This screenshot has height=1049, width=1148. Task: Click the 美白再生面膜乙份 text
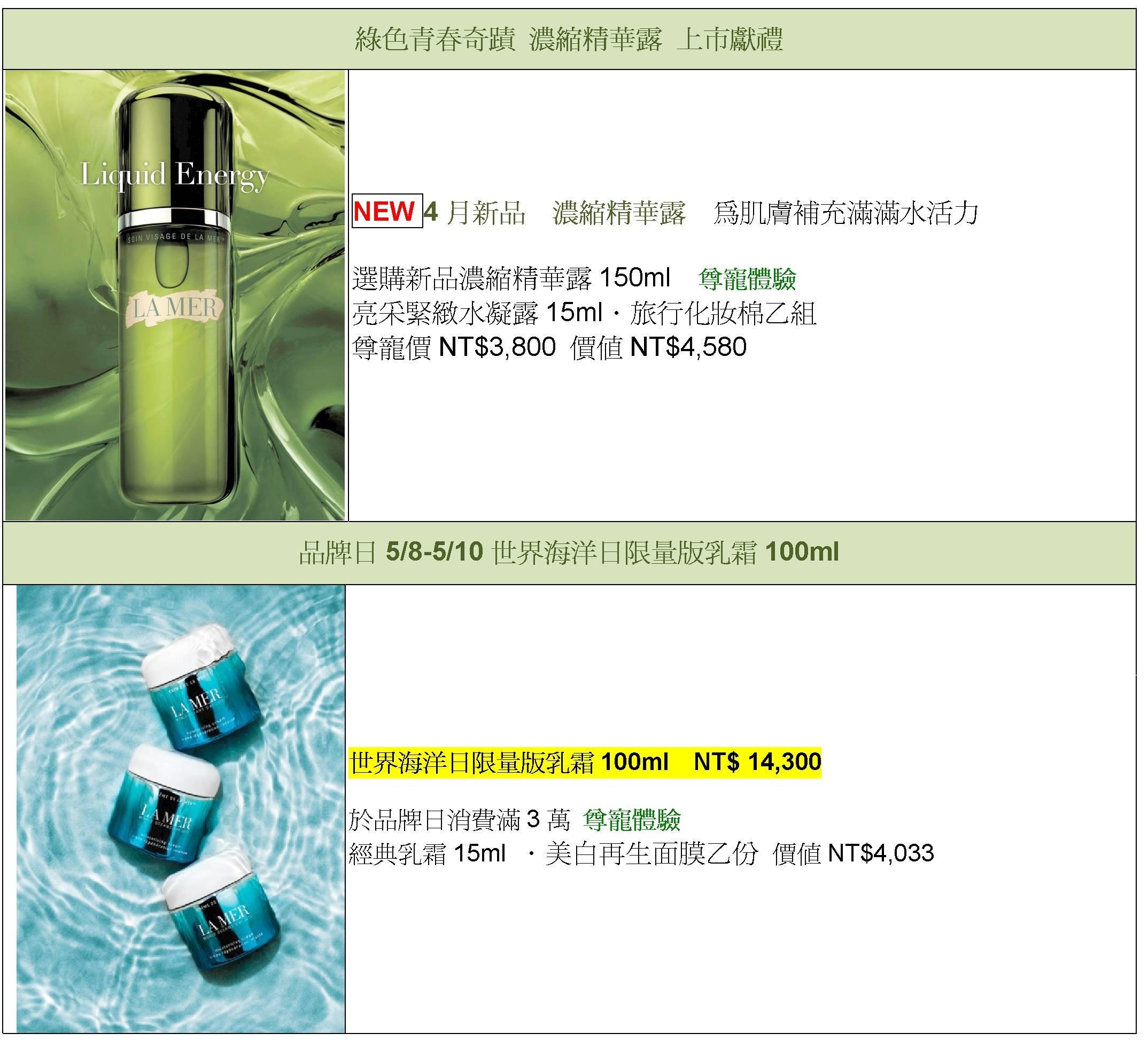pos(652,853)
